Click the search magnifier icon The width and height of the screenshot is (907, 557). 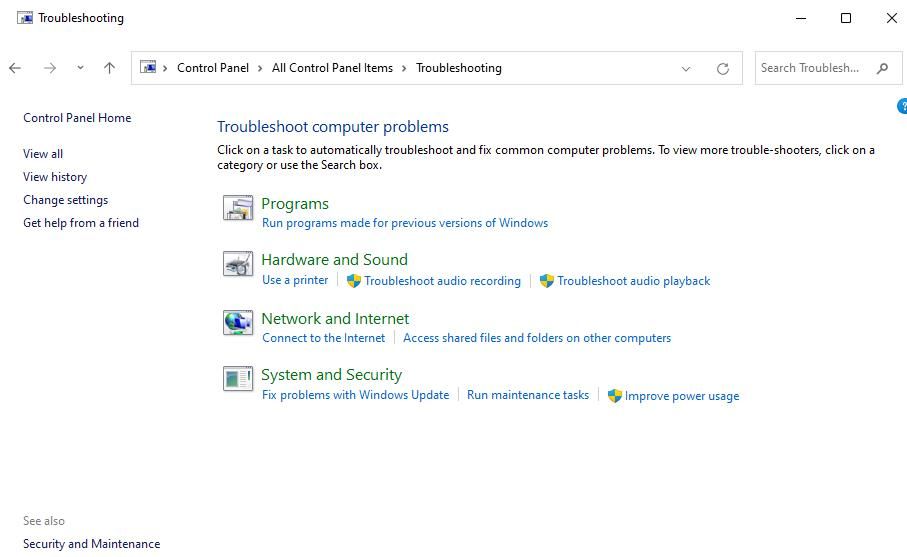pyautogui.click(x=882, y=68)
